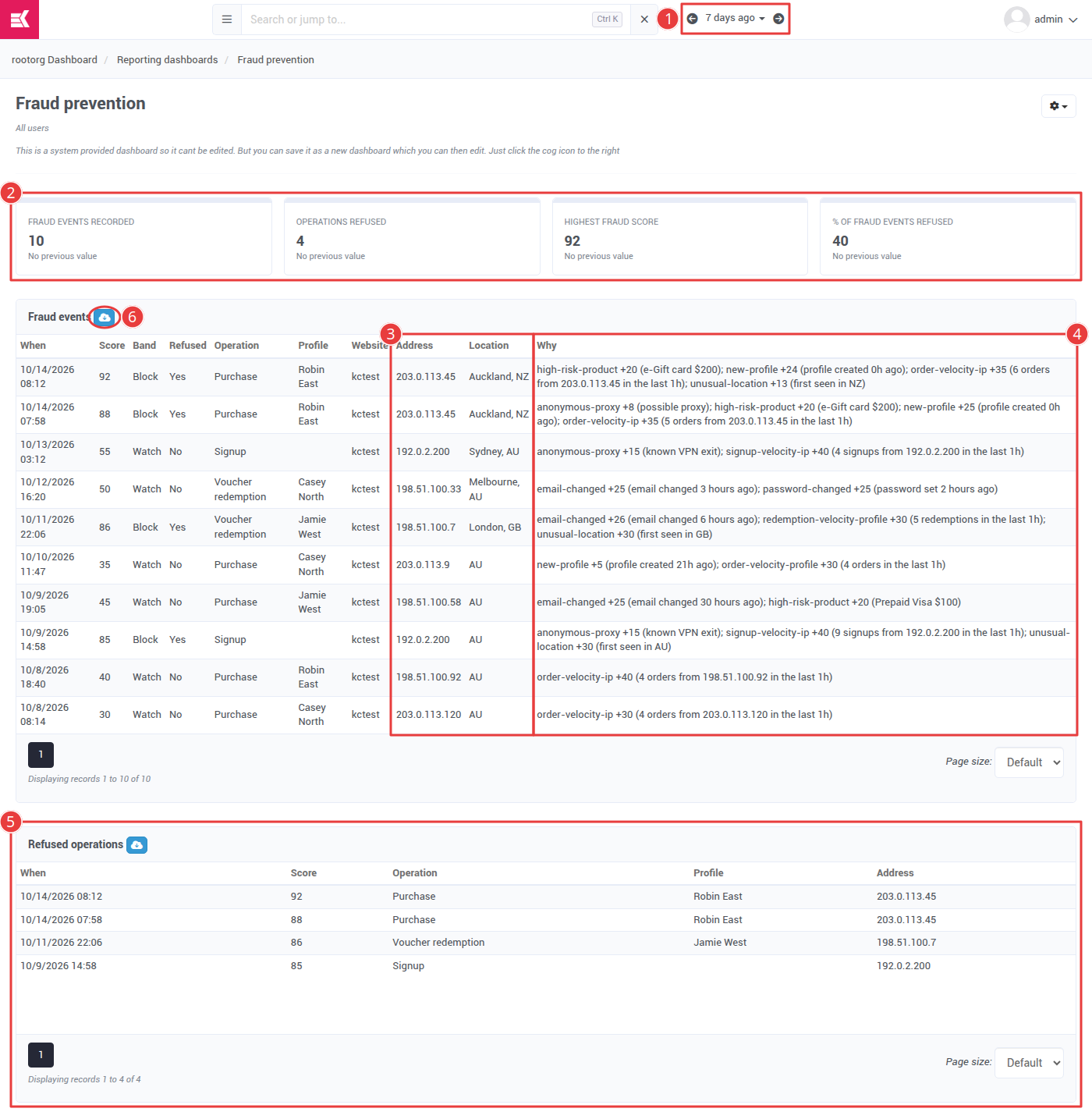Image resolution: width=1092 pixels, height=1112 pixels.
Task: Click 10/10/2026 11:47 date cell
Action: 48,565
